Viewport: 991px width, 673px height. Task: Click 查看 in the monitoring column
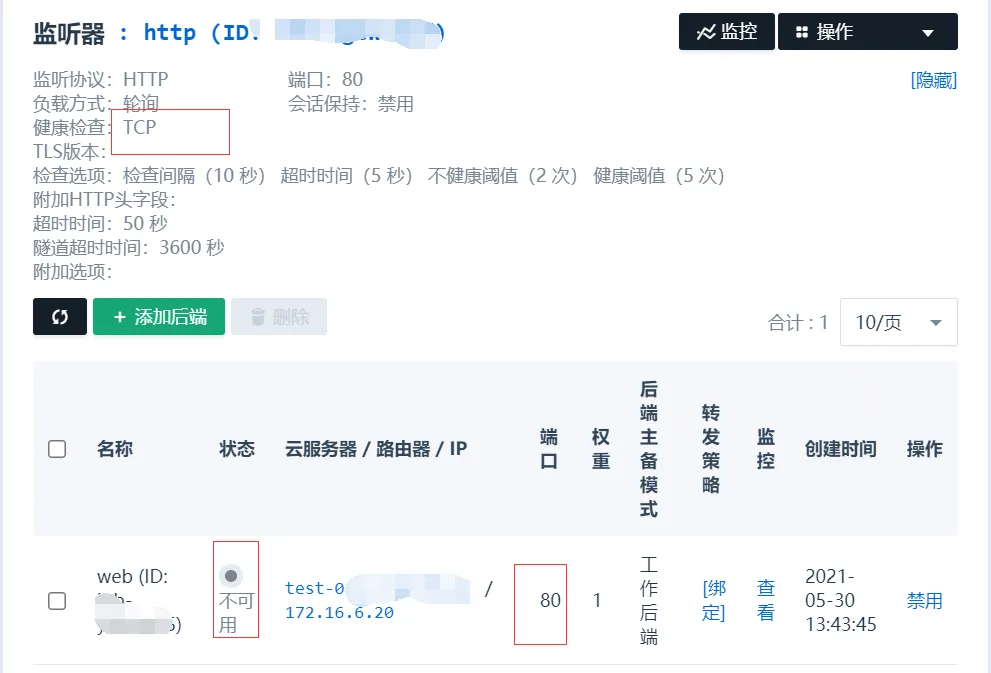[765, 600]
